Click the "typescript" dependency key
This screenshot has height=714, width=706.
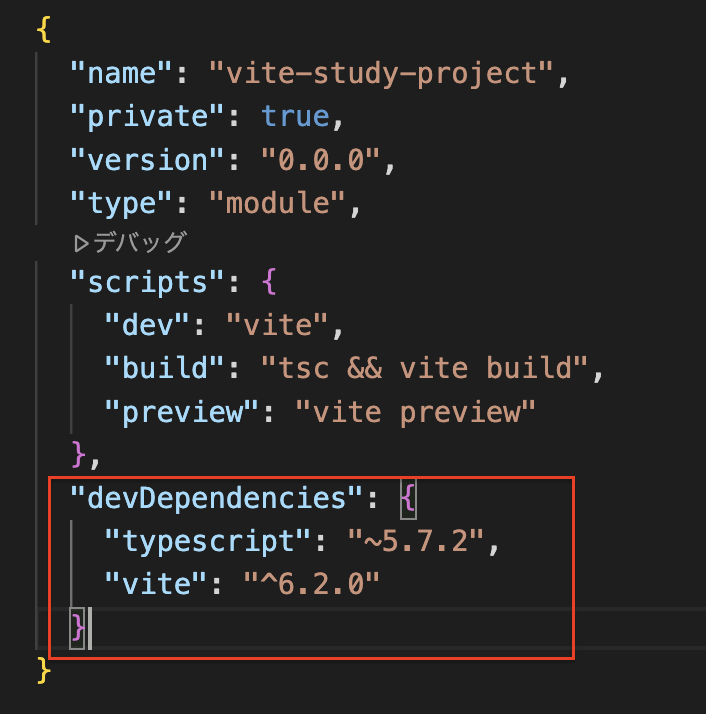coord(208,541)
